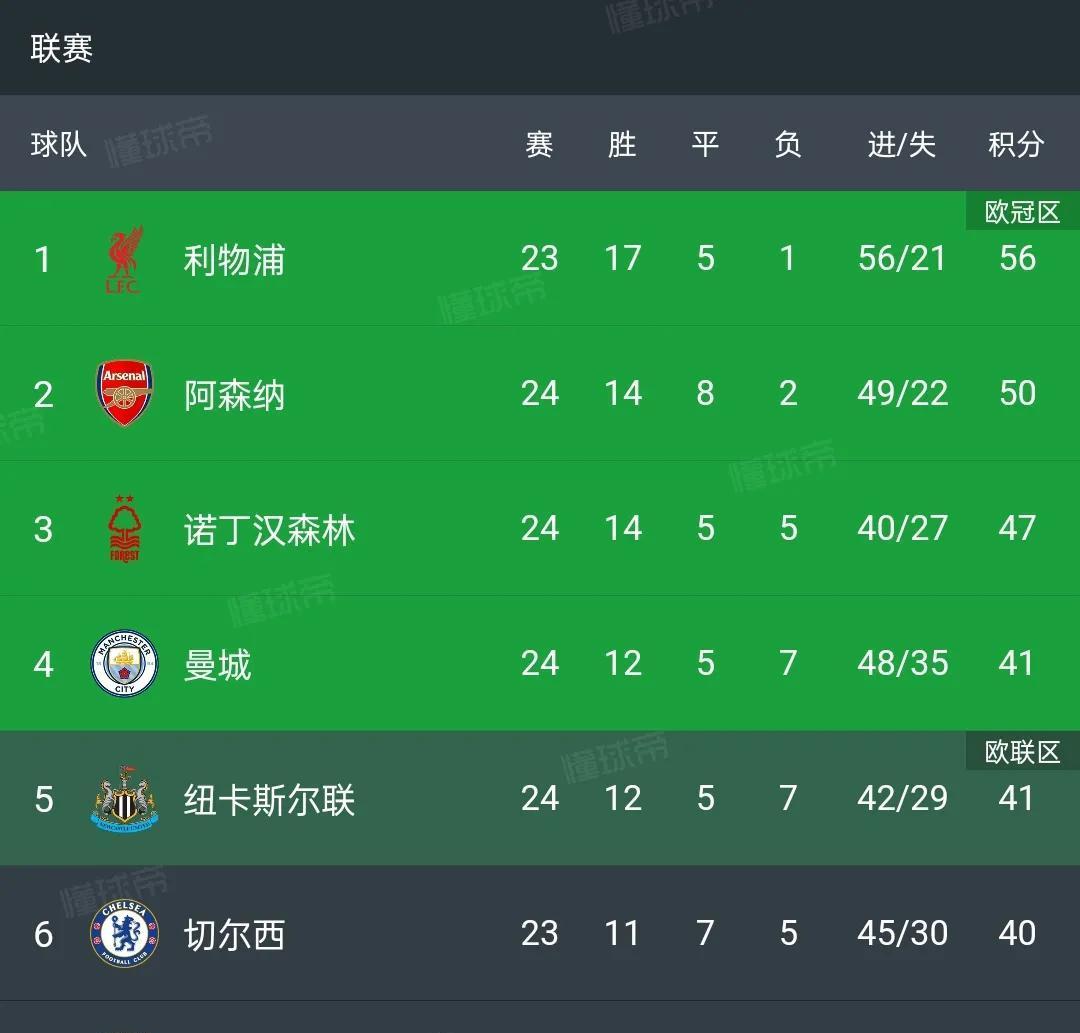Switch to the 联赛 tab
This screenshot has width=1080, height=1033.
(x=61, y=48)
